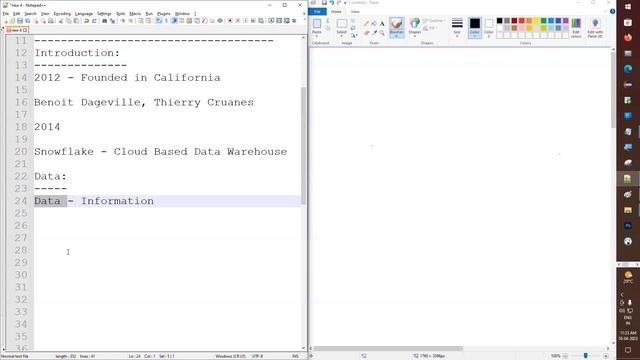This screenshot has width=640, height=360.
Task: Open Customize Quick Access Toolbar arrow in Paint
Action: (x=345, y=3)
